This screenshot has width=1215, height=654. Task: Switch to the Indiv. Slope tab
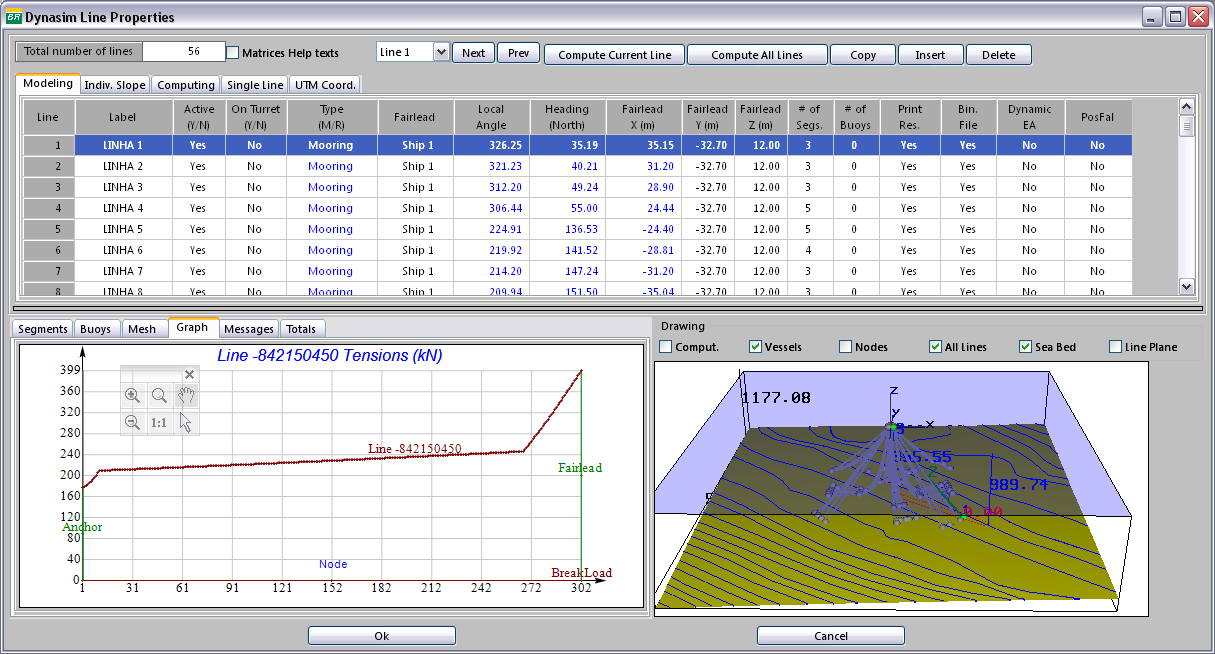115,85
